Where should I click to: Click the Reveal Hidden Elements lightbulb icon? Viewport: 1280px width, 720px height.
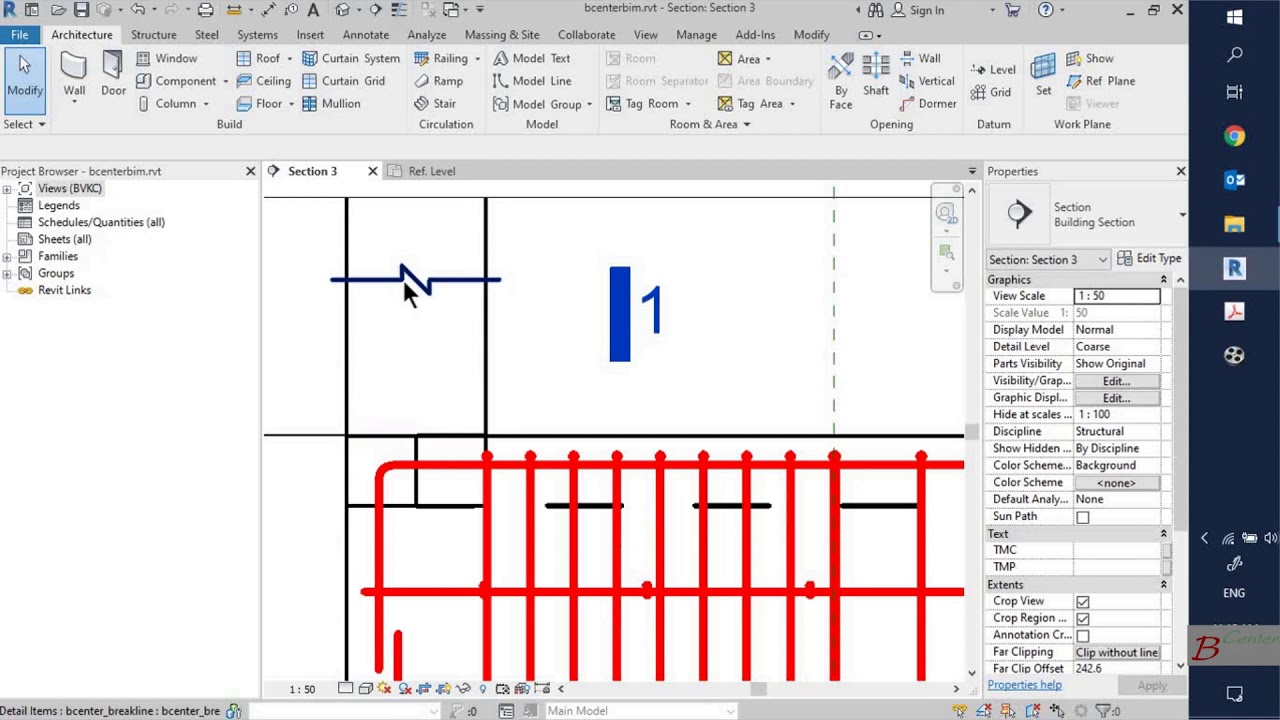point(483,688)
